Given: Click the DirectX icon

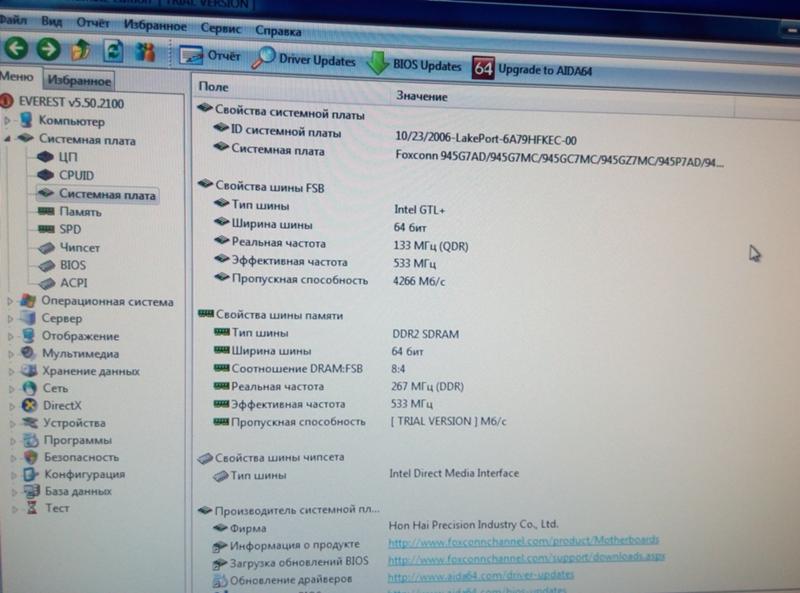Looking at the screenshot, I should (30, 405).
